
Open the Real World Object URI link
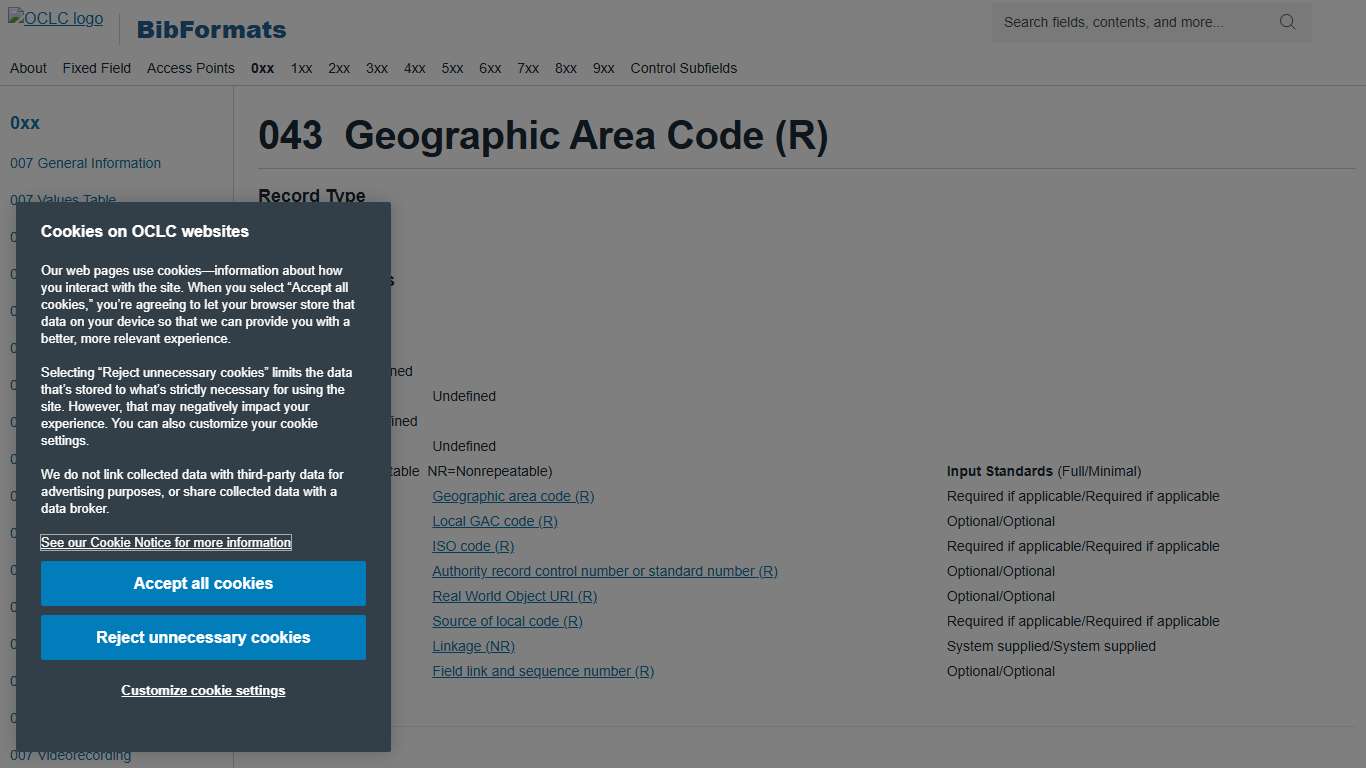click(x=514, y=596)
